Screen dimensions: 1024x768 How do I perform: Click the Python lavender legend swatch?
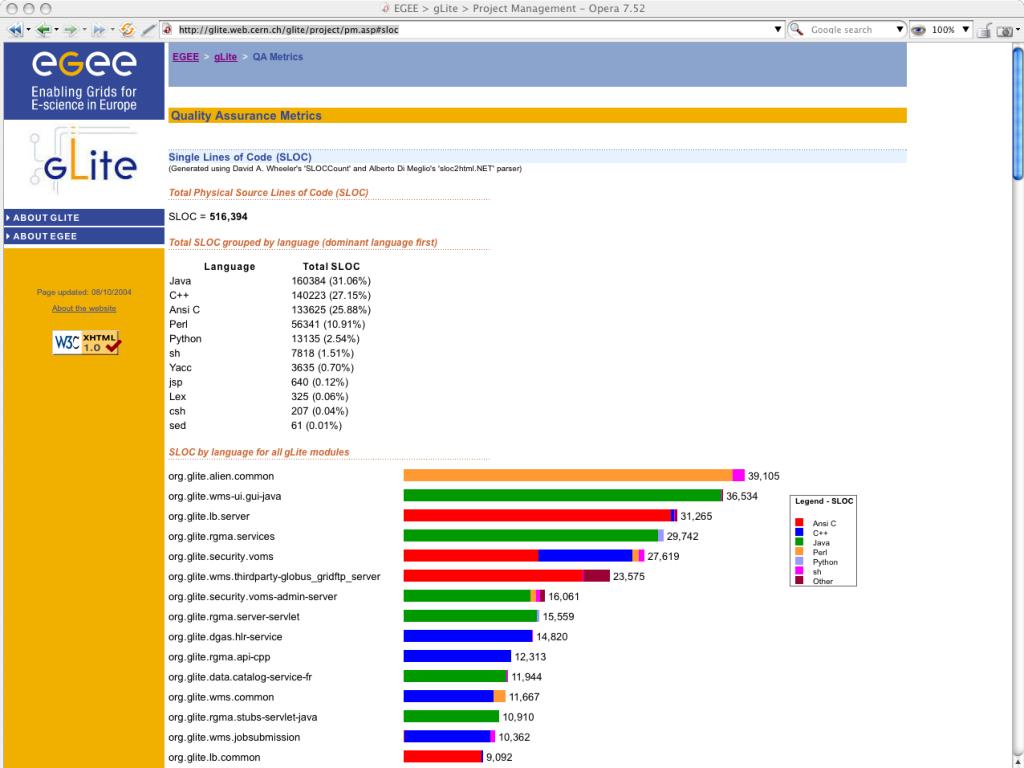pyautogui.click(x=799, y=561)
